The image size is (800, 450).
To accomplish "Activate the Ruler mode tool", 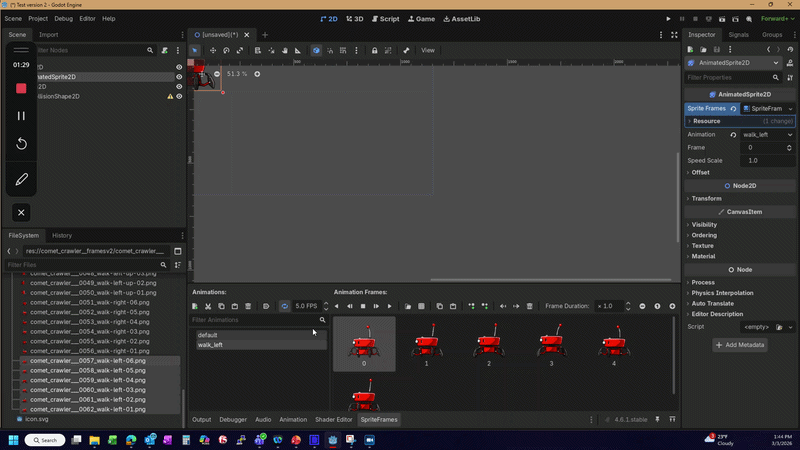I will (299, 50).
